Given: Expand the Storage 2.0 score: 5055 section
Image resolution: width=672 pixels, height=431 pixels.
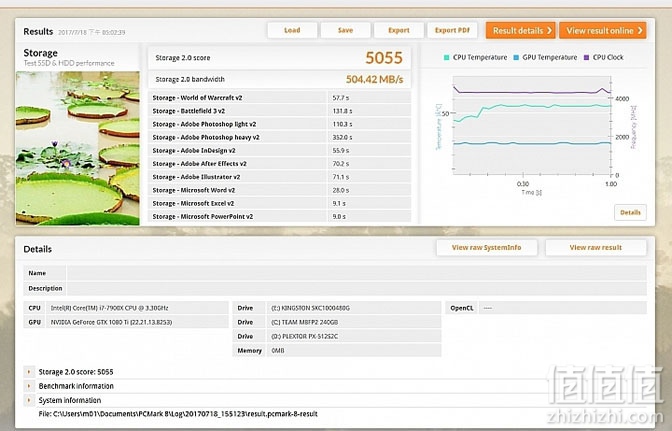Looking at the screenshot, I should [x=29, y=372].
